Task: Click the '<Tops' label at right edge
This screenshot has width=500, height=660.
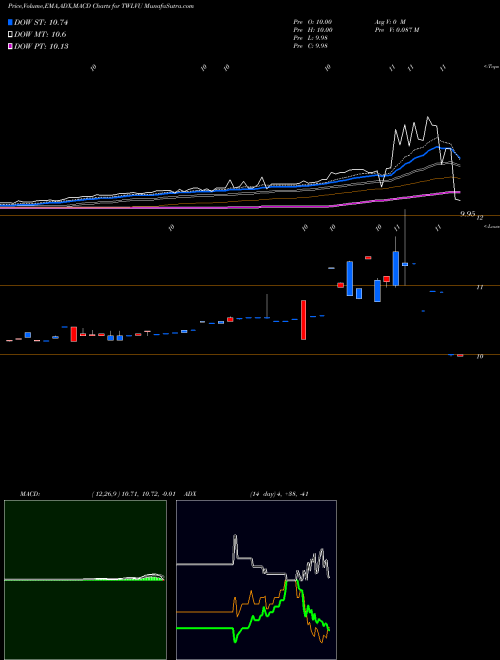Action: click(x=491, y=67)
